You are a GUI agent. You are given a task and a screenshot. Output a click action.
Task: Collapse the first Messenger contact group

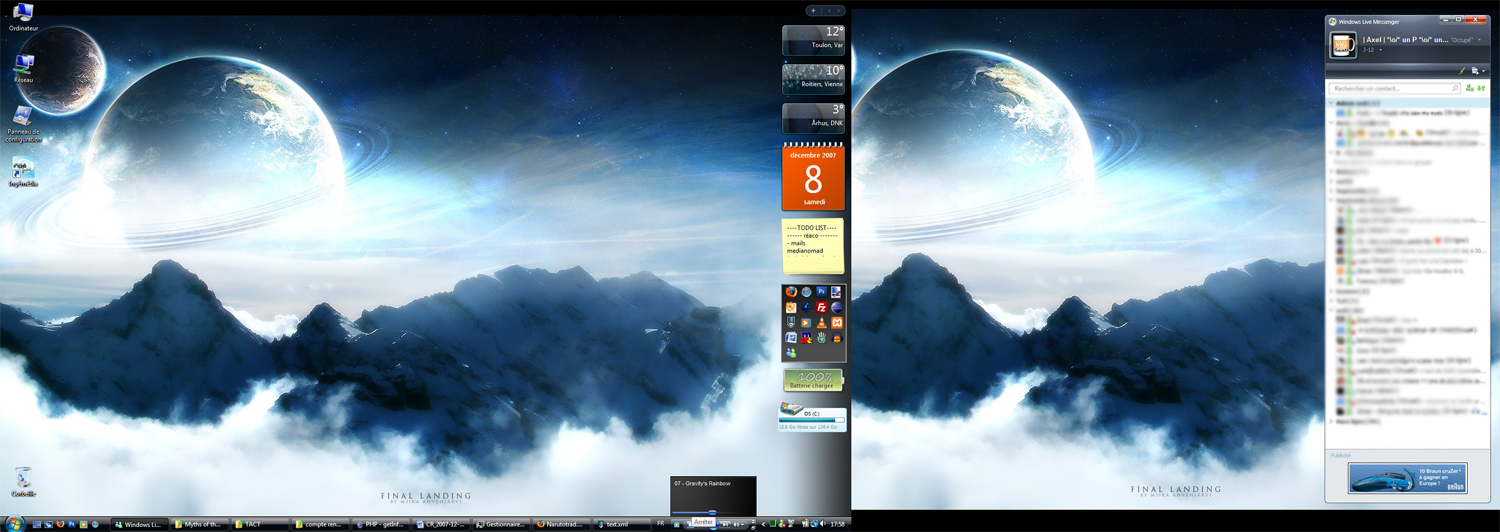1332,103
